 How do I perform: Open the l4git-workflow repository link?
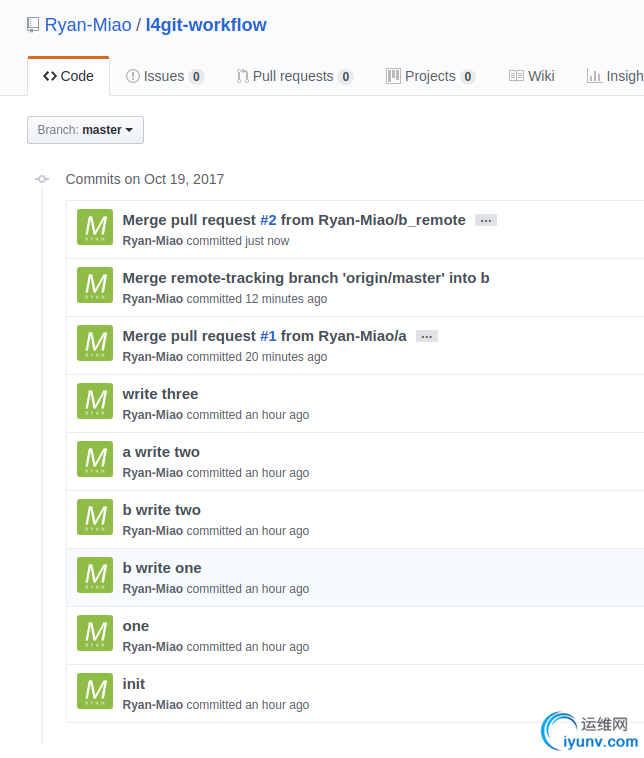click(x=206, y=25)
